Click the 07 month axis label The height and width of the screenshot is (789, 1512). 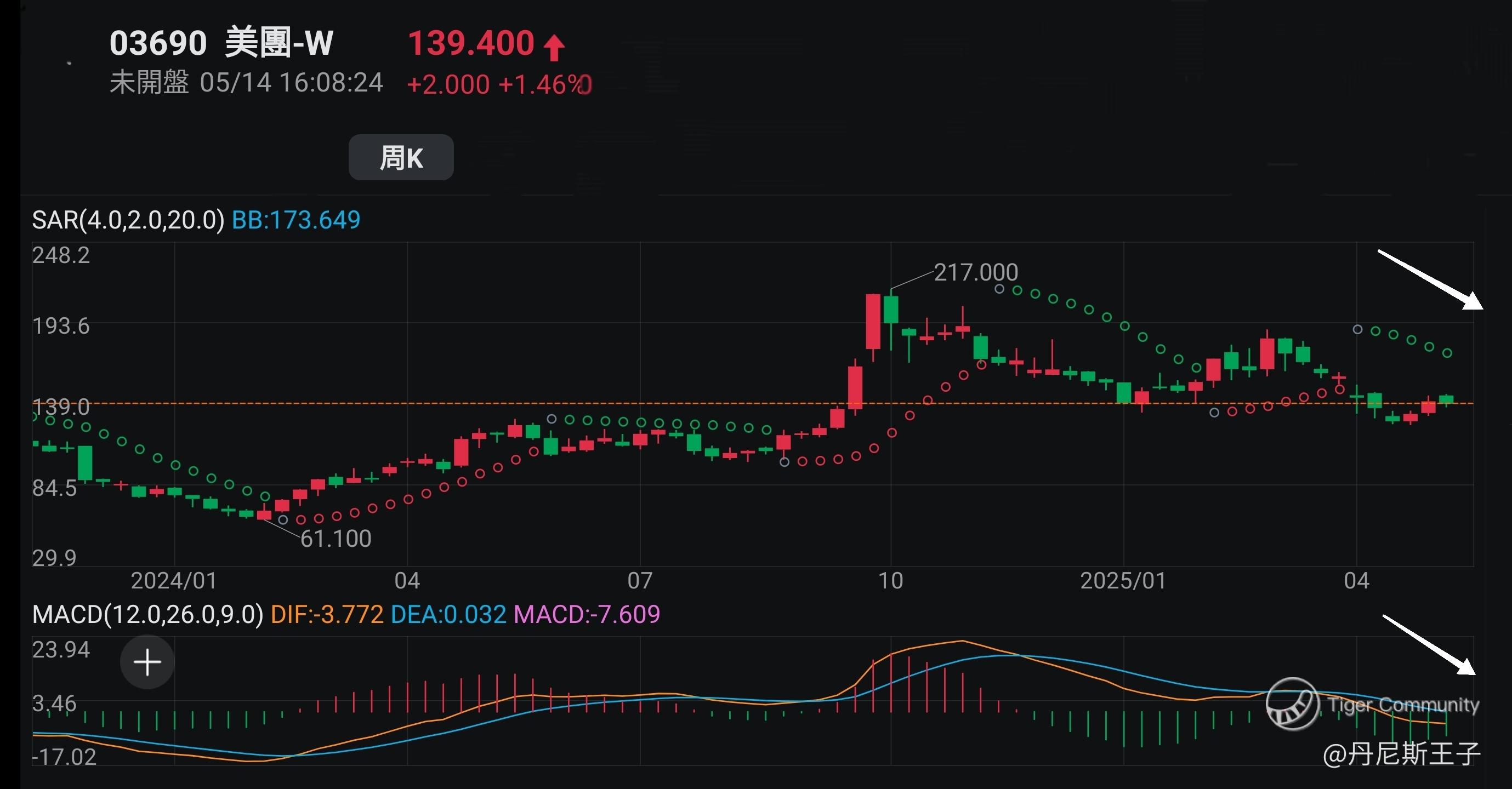coord(640,581)
